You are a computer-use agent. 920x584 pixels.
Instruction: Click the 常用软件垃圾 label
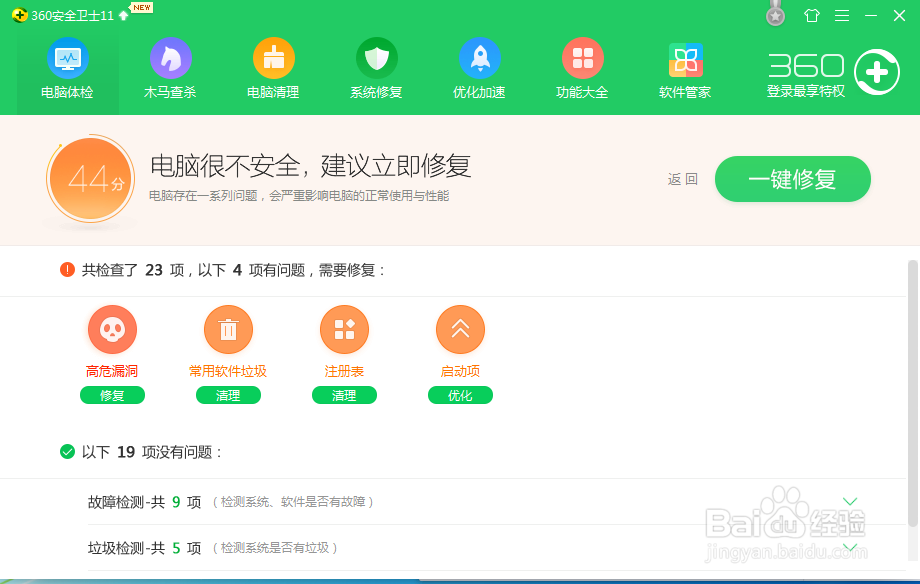pos(228,371)
